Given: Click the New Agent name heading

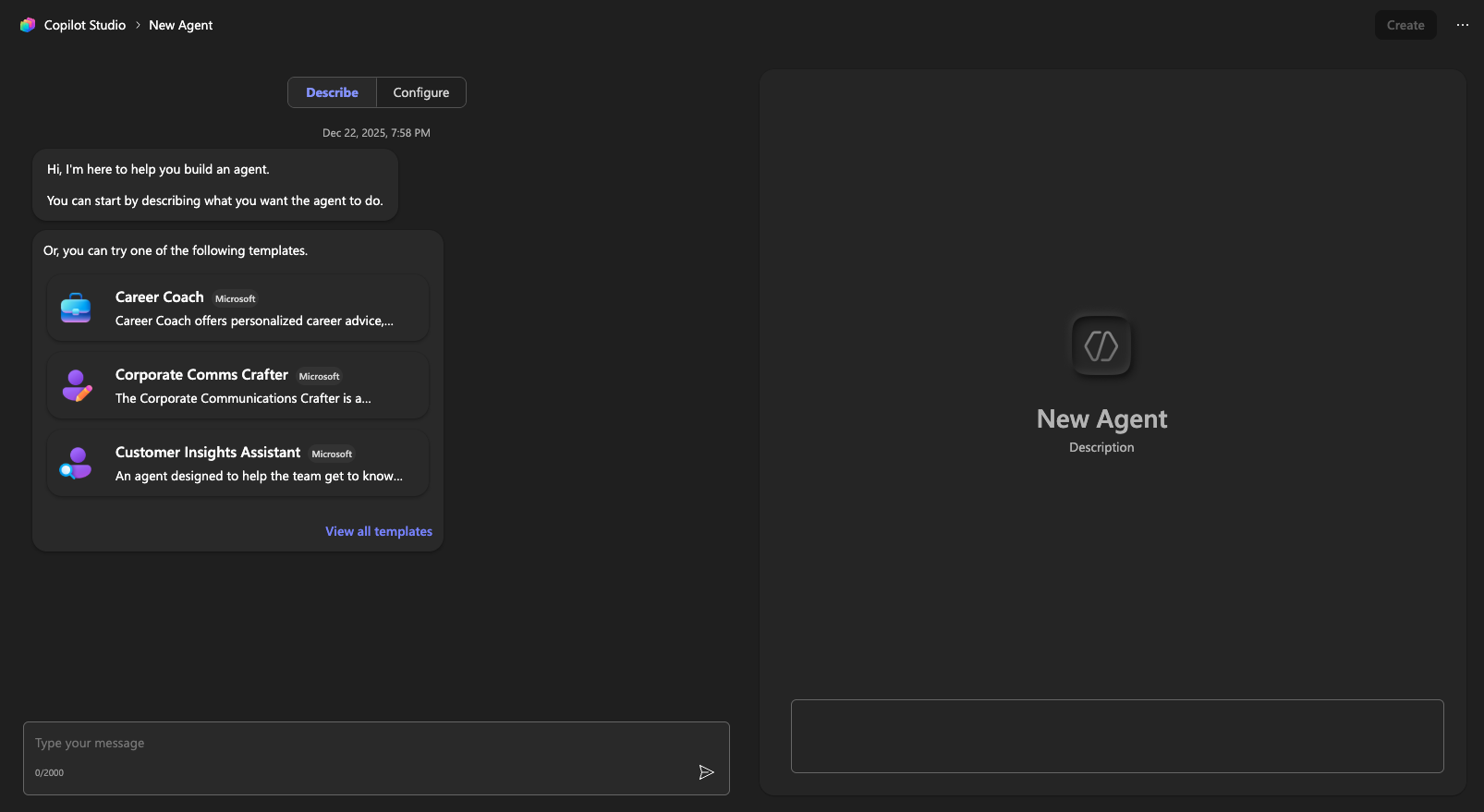Looking at the screenshot, I should pos(1101,418).
